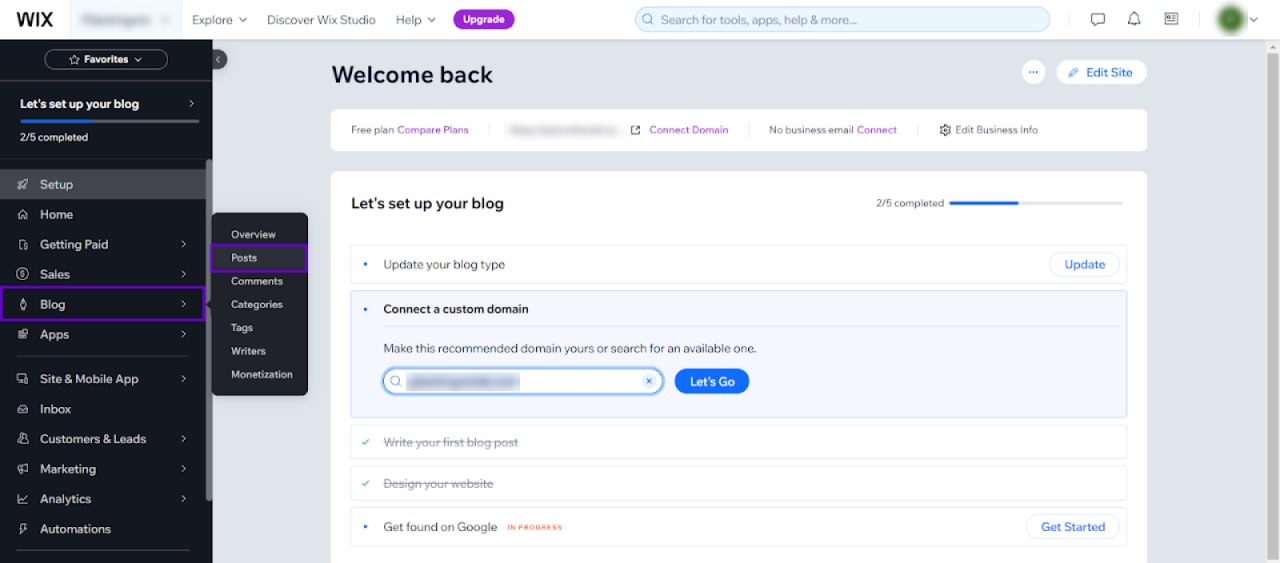Viewport: 1280px width, 563px height.
Task: Clear the domain search field with X
Action: (x=648, y=381)
